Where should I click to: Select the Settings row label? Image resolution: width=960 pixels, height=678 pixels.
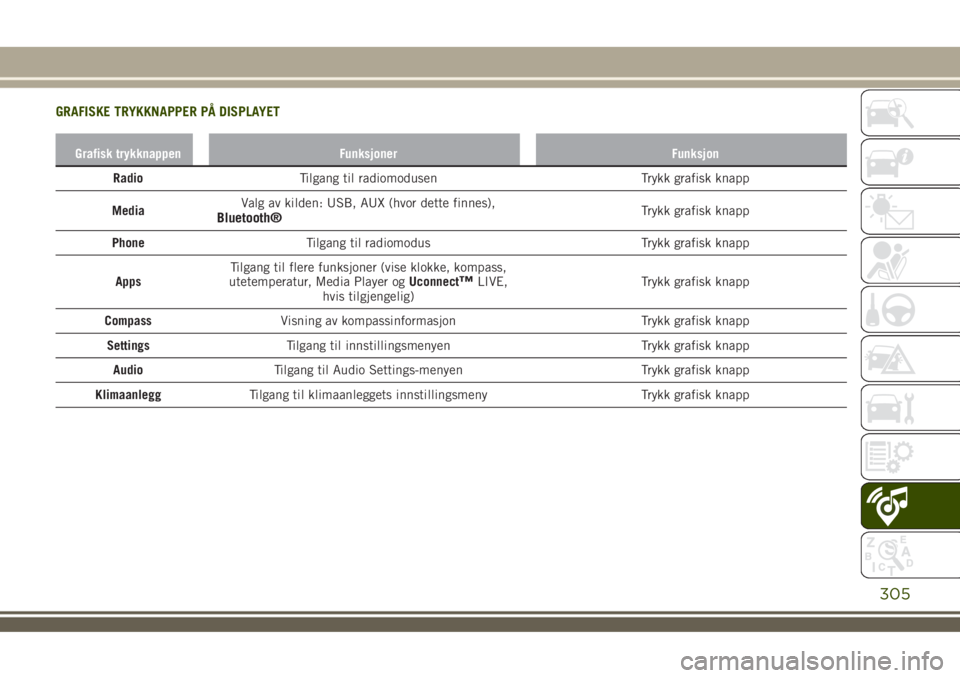[x=128, y=345]
